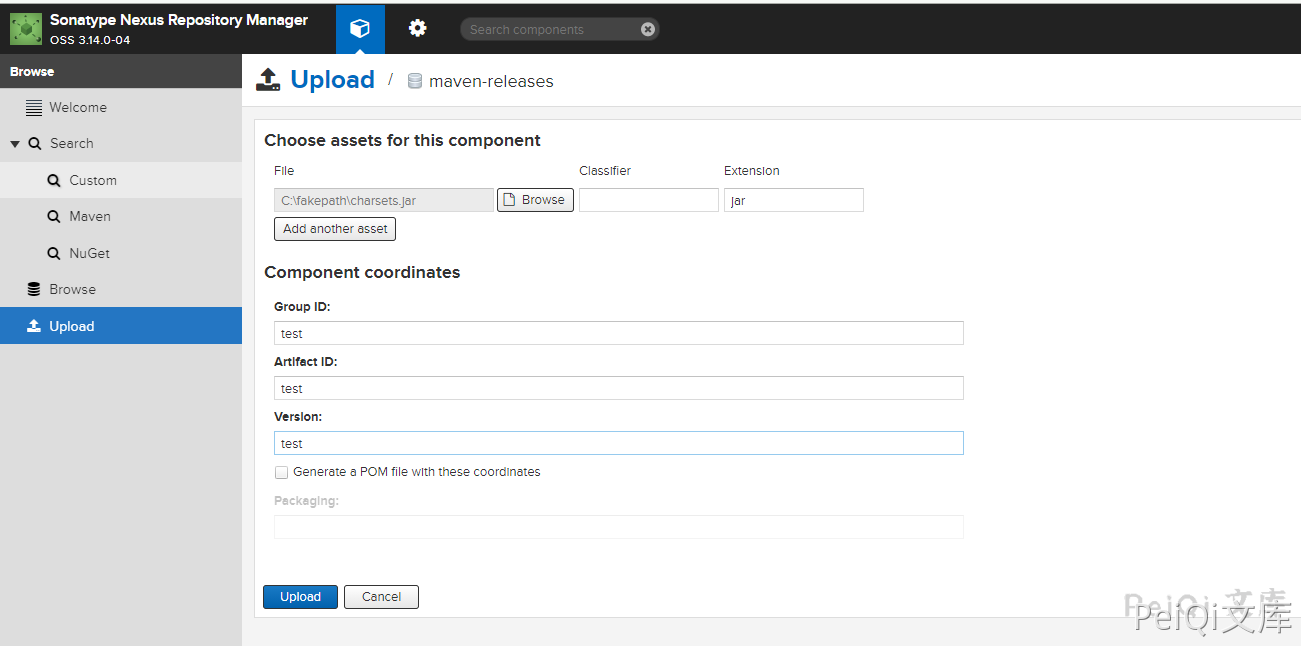Click the Browse file button
The width and height of the screenshot is (1301, 646).
point(535,200)
